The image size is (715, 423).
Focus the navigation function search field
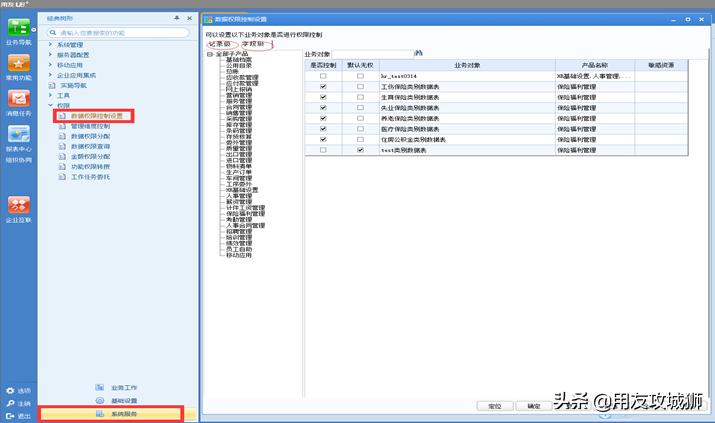click(x=118, y=33)
